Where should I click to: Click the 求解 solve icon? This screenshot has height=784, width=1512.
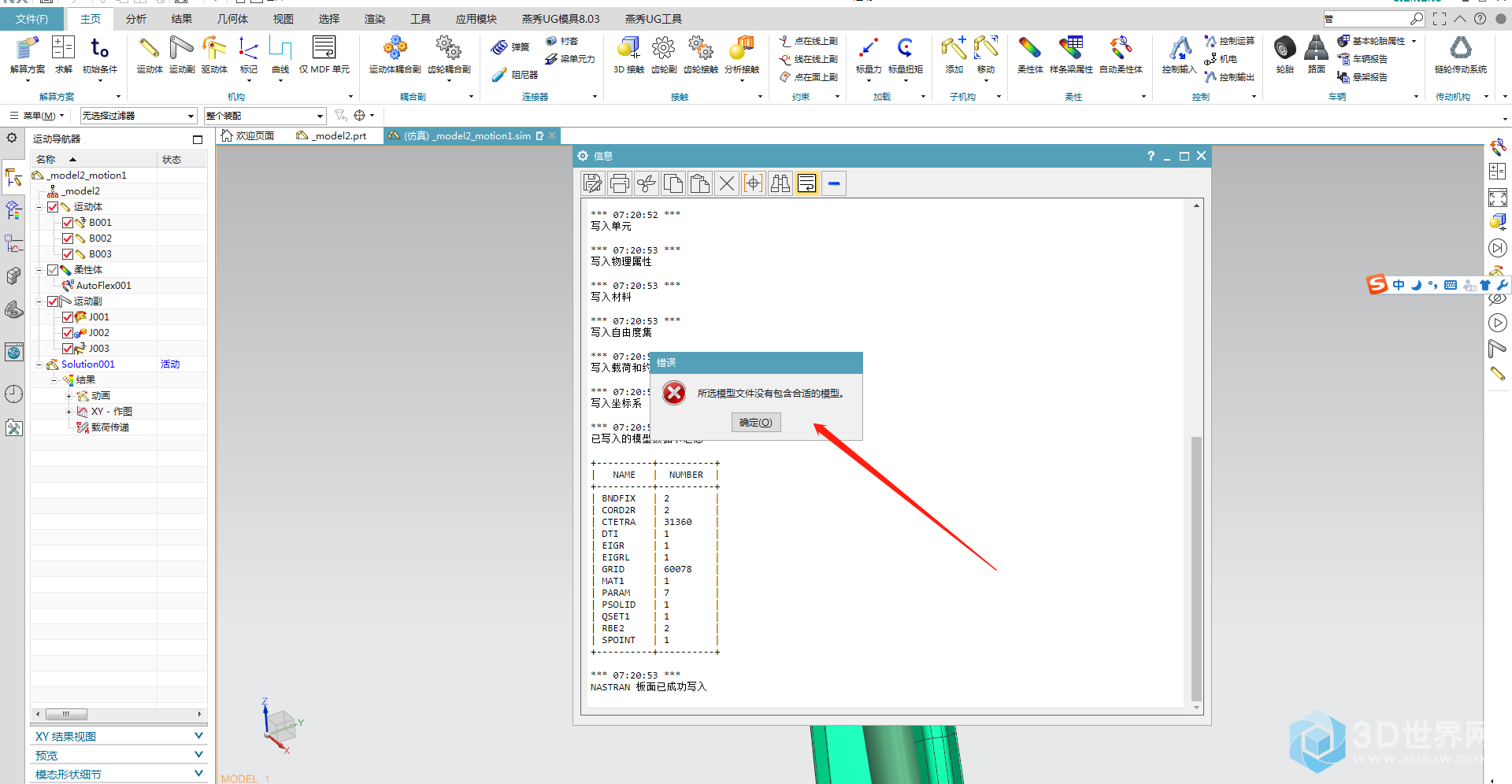pos(63,49)
